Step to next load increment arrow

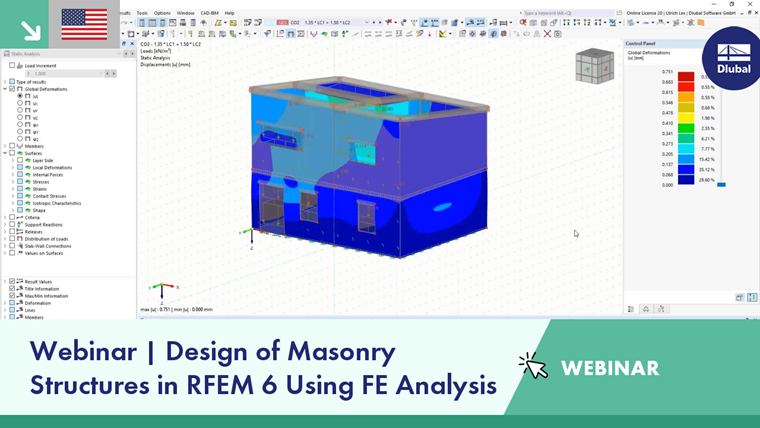(114, 74)
